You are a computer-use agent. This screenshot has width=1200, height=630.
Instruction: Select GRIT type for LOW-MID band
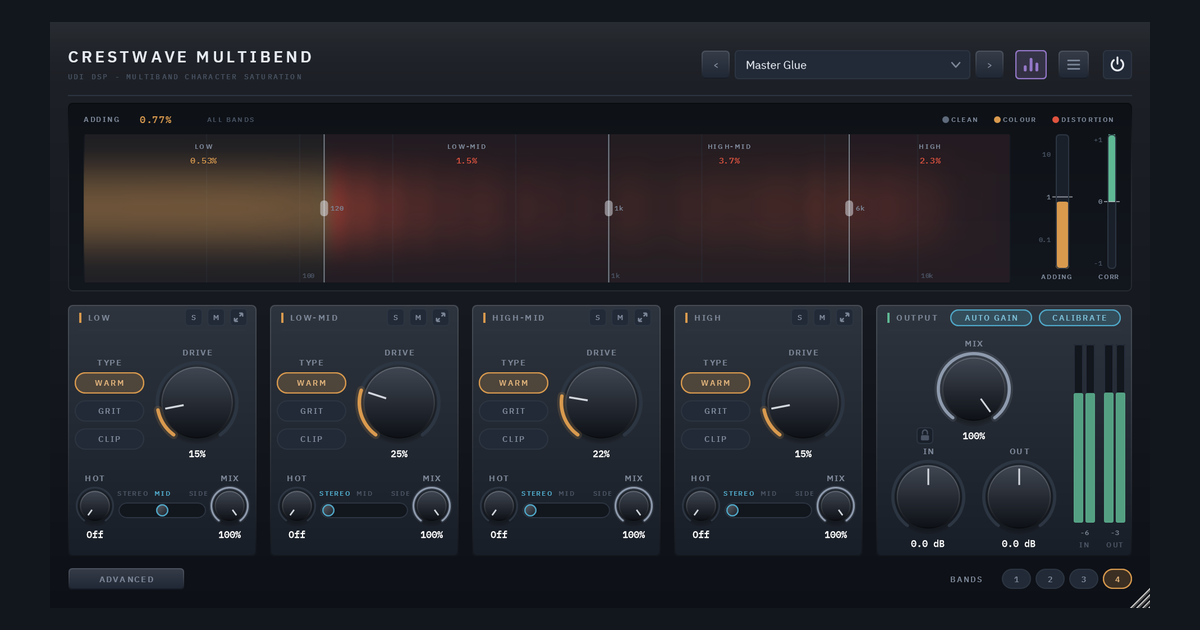311,411
